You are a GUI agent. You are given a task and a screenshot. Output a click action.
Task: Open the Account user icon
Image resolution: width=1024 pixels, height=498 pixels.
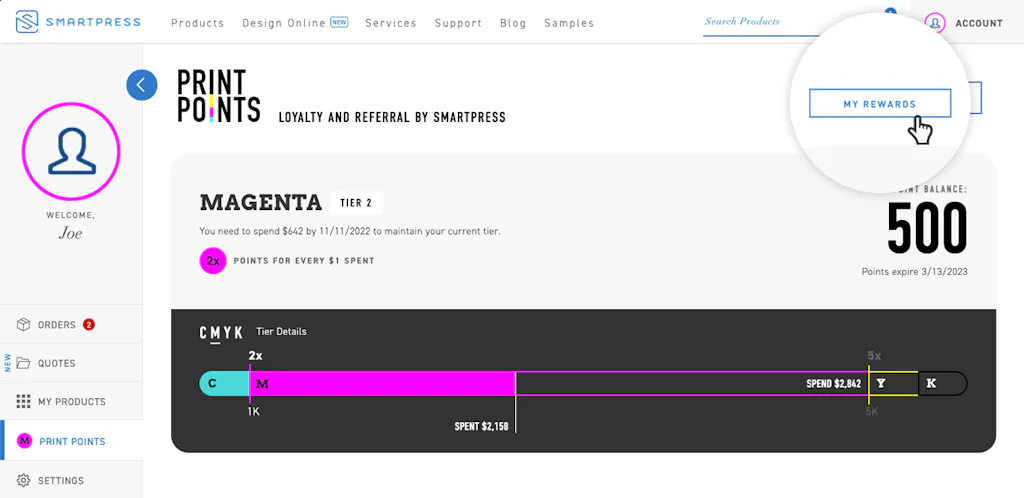(935, 23)
